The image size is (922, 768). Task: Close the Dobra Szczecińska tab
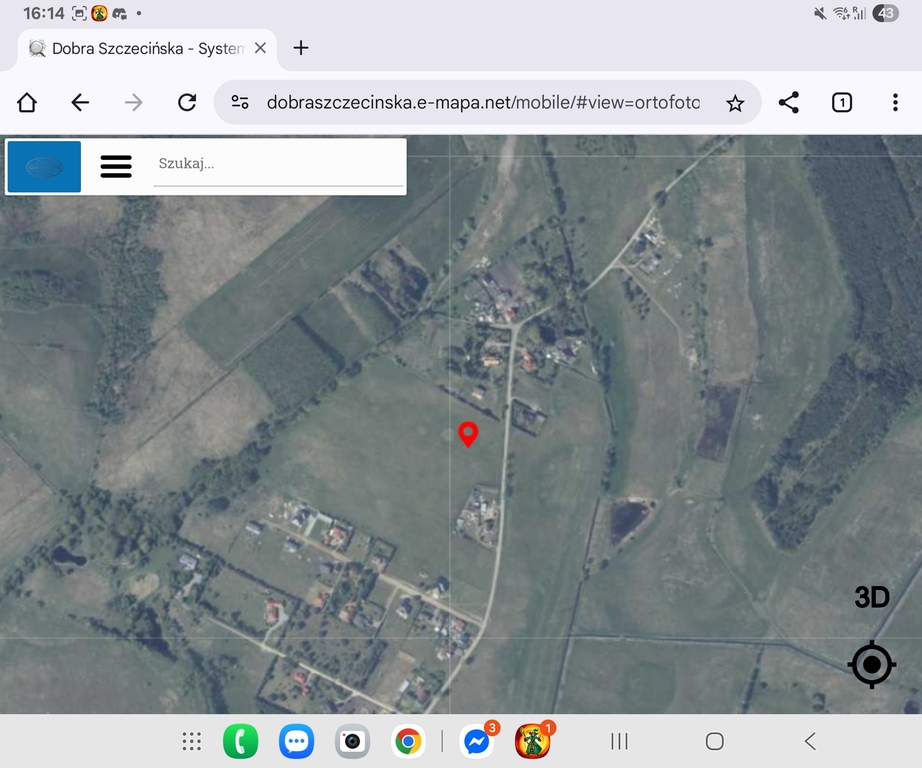(x=260, y=48)
